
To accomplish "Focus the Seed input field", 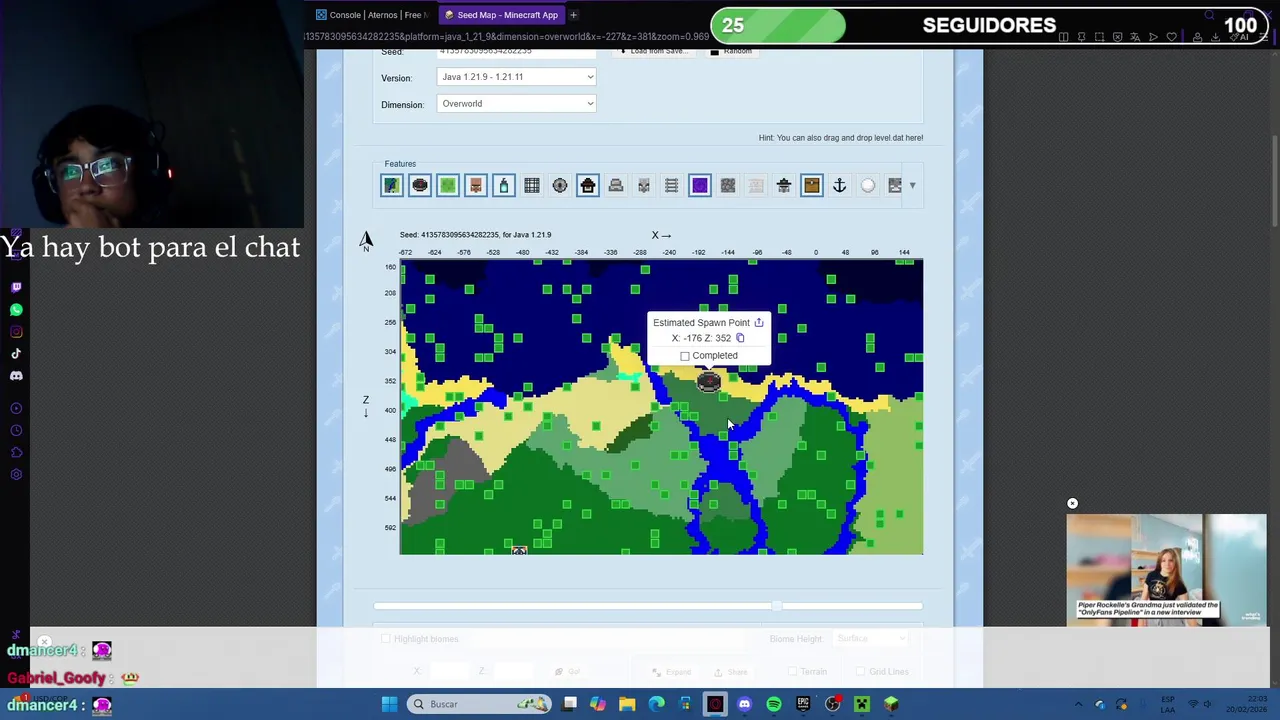I will [516, 51].
